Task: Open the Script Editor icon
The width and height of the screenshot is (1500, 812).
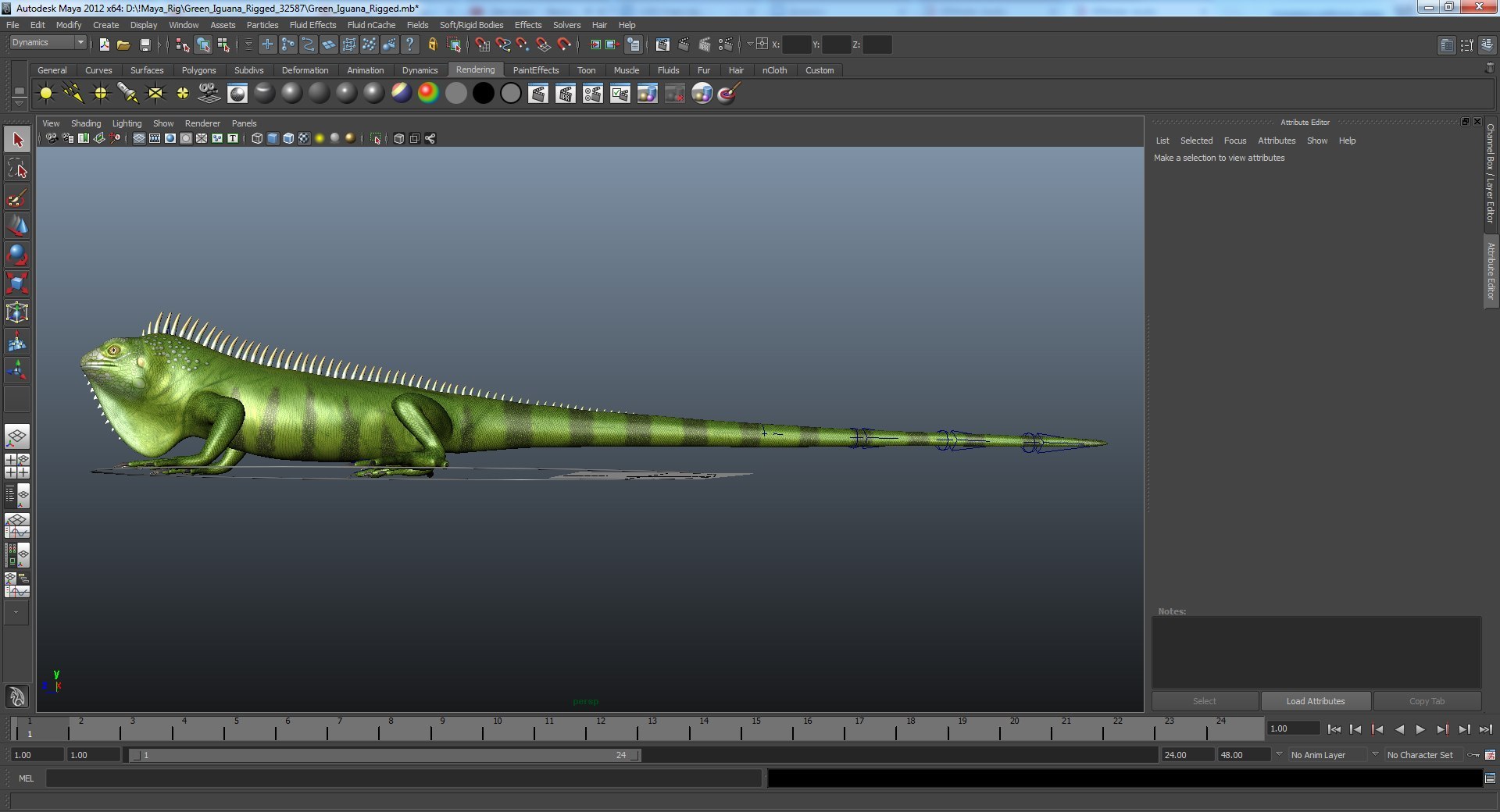Action: tap(1490, 778)
